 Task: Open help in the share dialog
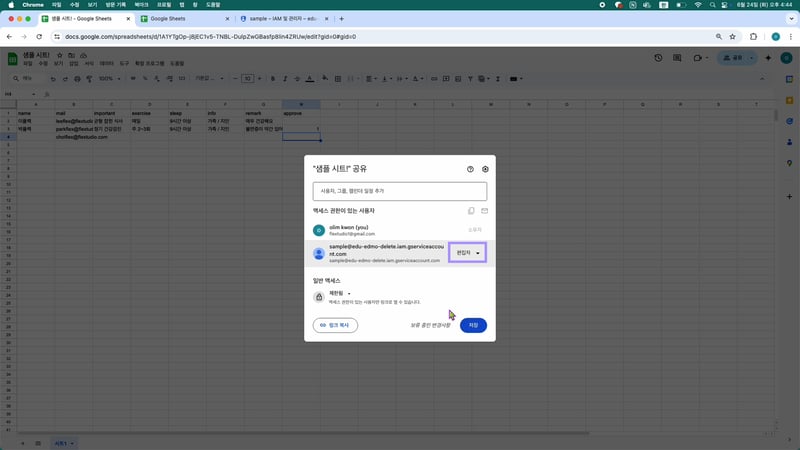click(x=470, y=169)
